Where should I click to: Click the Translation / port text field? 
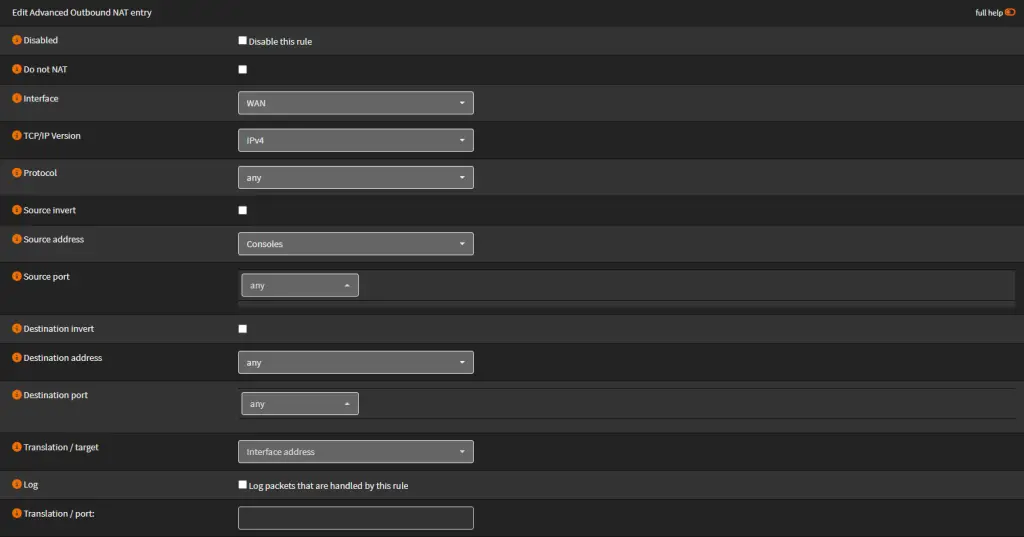pos(355,518)
